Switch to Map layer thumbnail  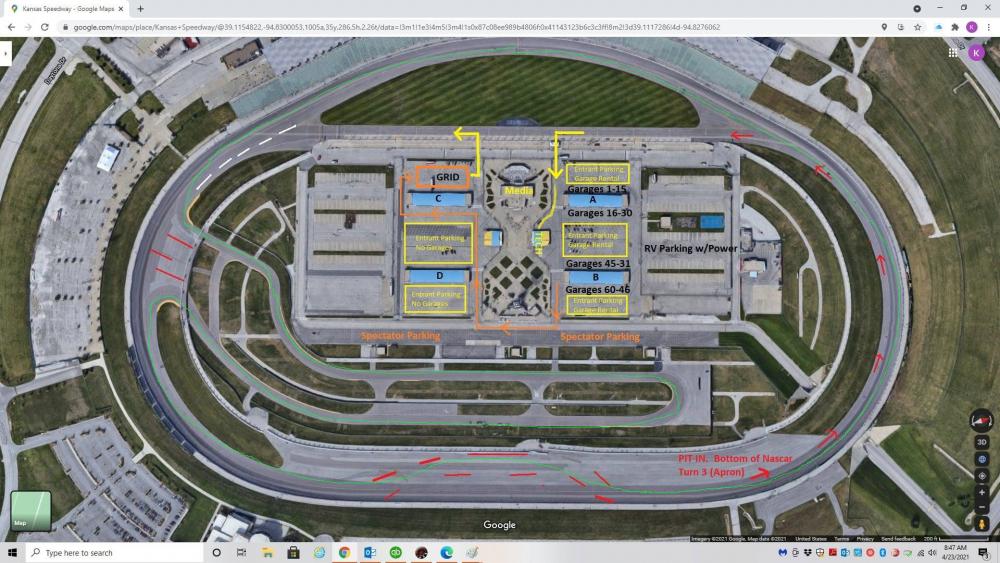(31, 511)
